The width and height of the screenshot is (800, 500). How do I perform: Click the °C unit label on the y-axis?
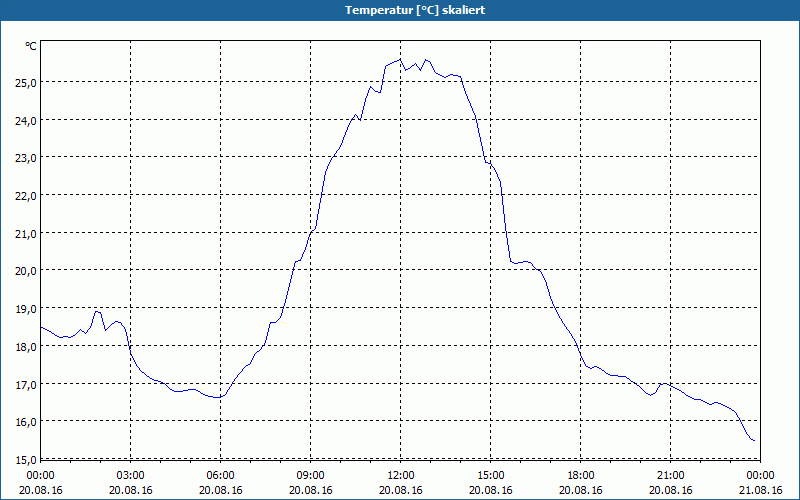tap(30, 46)
